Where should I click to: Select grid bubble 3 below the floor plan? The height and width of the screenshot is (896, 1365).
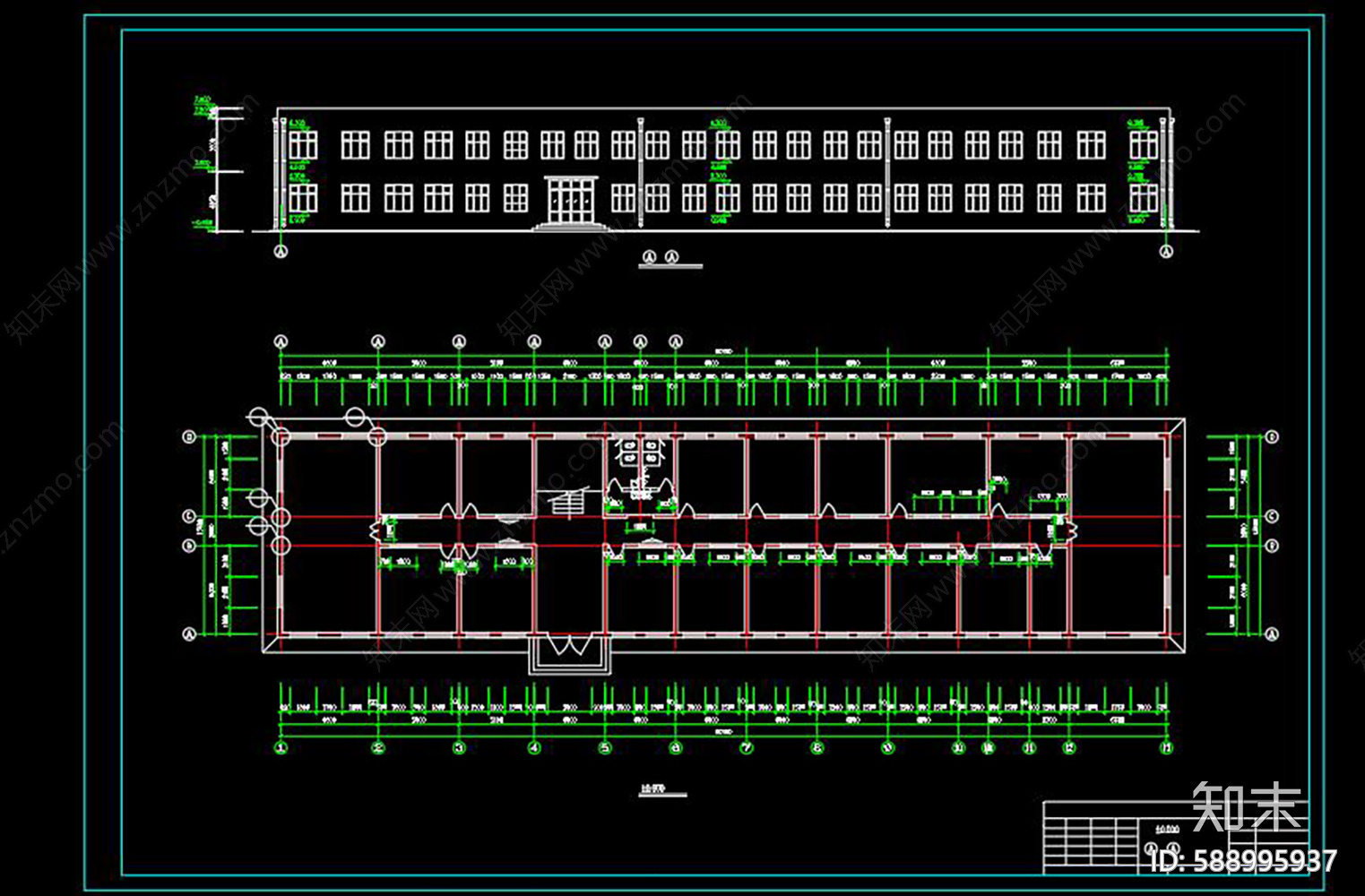coord(459,747)
